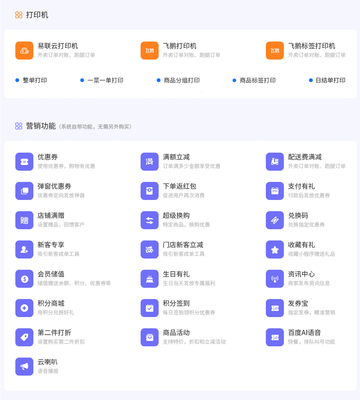
Task: Click the 易联云打印机 title text
Action: tap(58, 46)
